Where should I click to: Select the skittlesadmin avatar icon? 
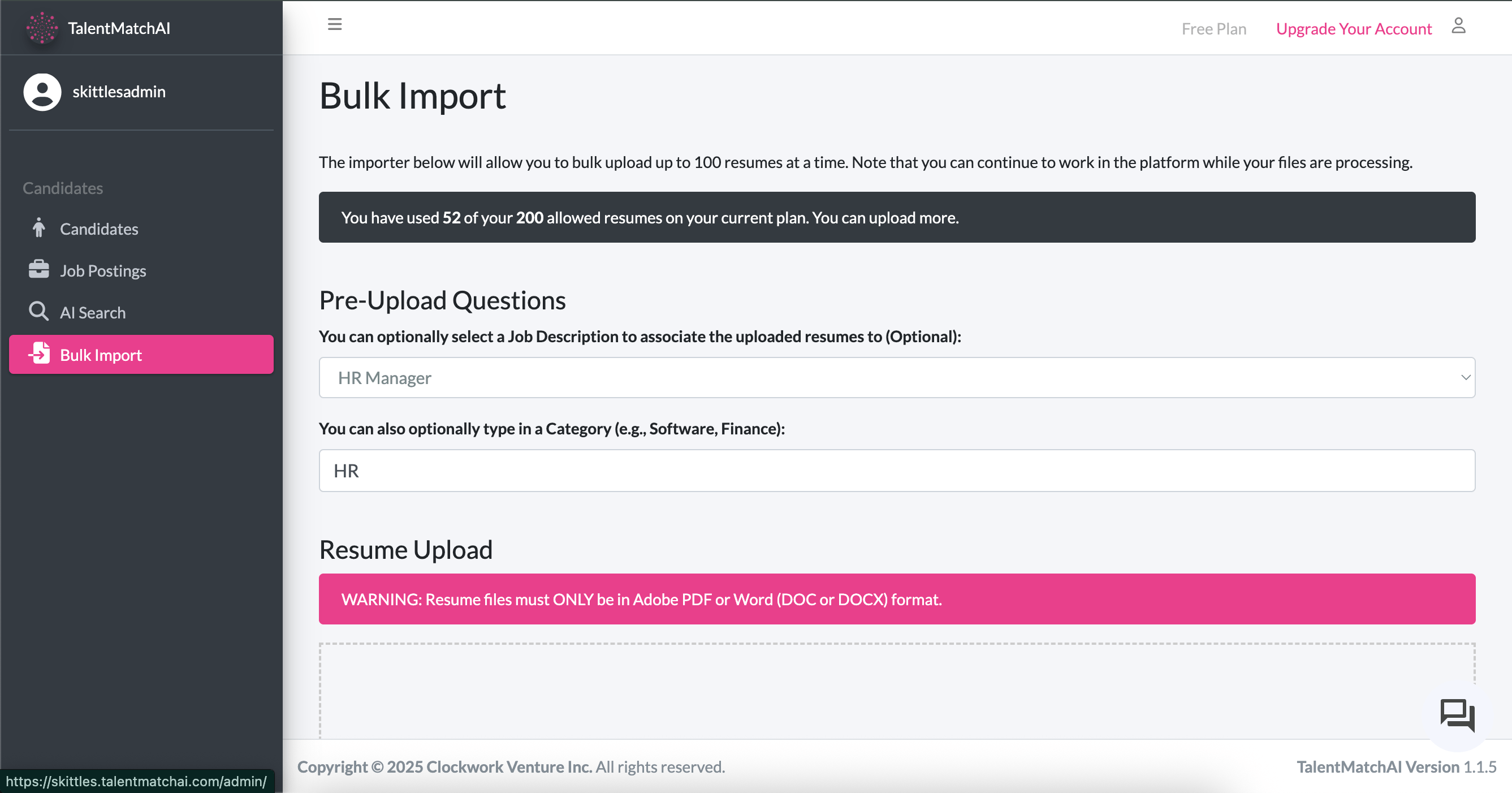pyautogui.click(x=42, y=92)
